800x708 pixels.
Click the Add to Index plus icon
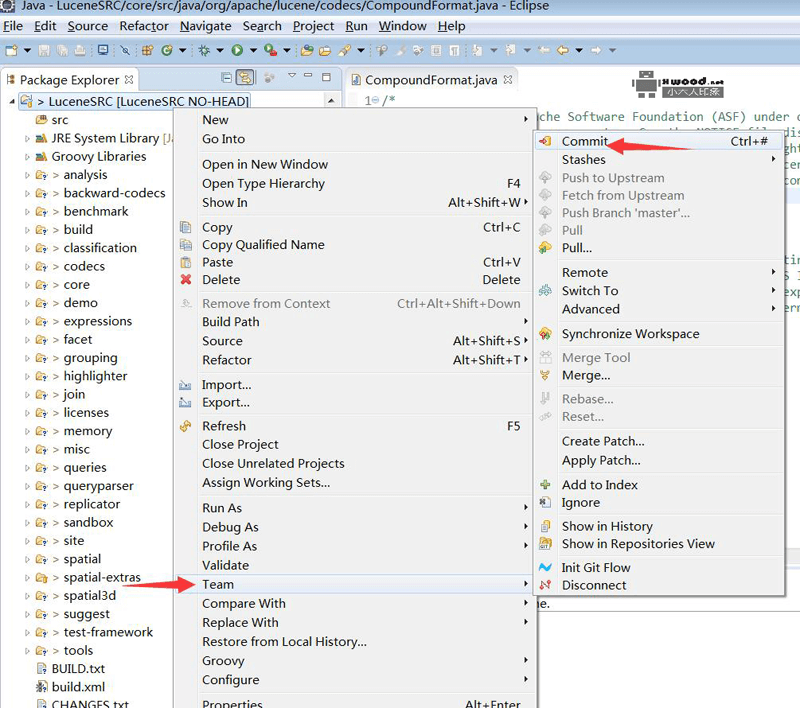[x=545, y=485]
